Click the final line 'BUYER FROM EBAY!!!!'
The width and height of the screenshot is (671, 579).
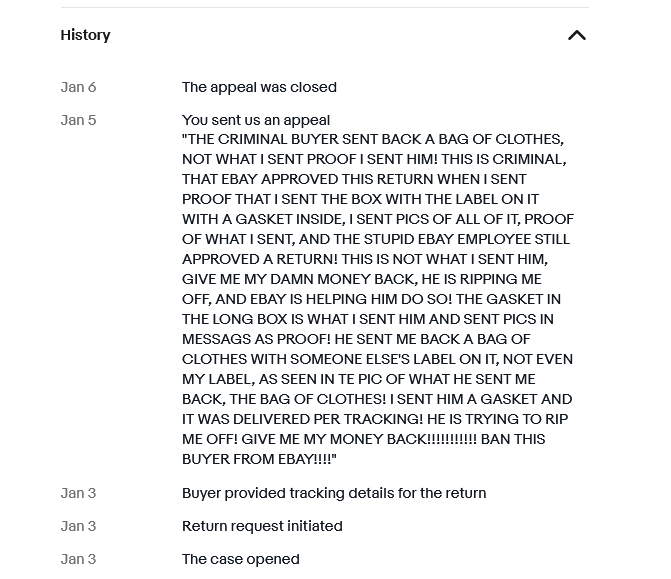click(259, 459)
